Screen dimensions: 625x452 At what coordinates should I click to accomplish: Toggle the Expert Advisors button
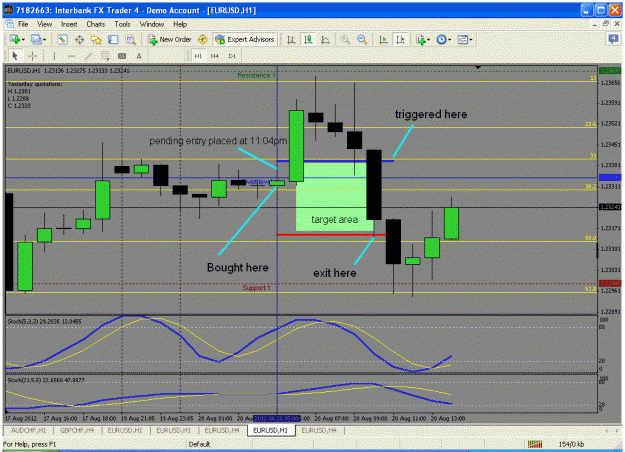tap(245, 39)
